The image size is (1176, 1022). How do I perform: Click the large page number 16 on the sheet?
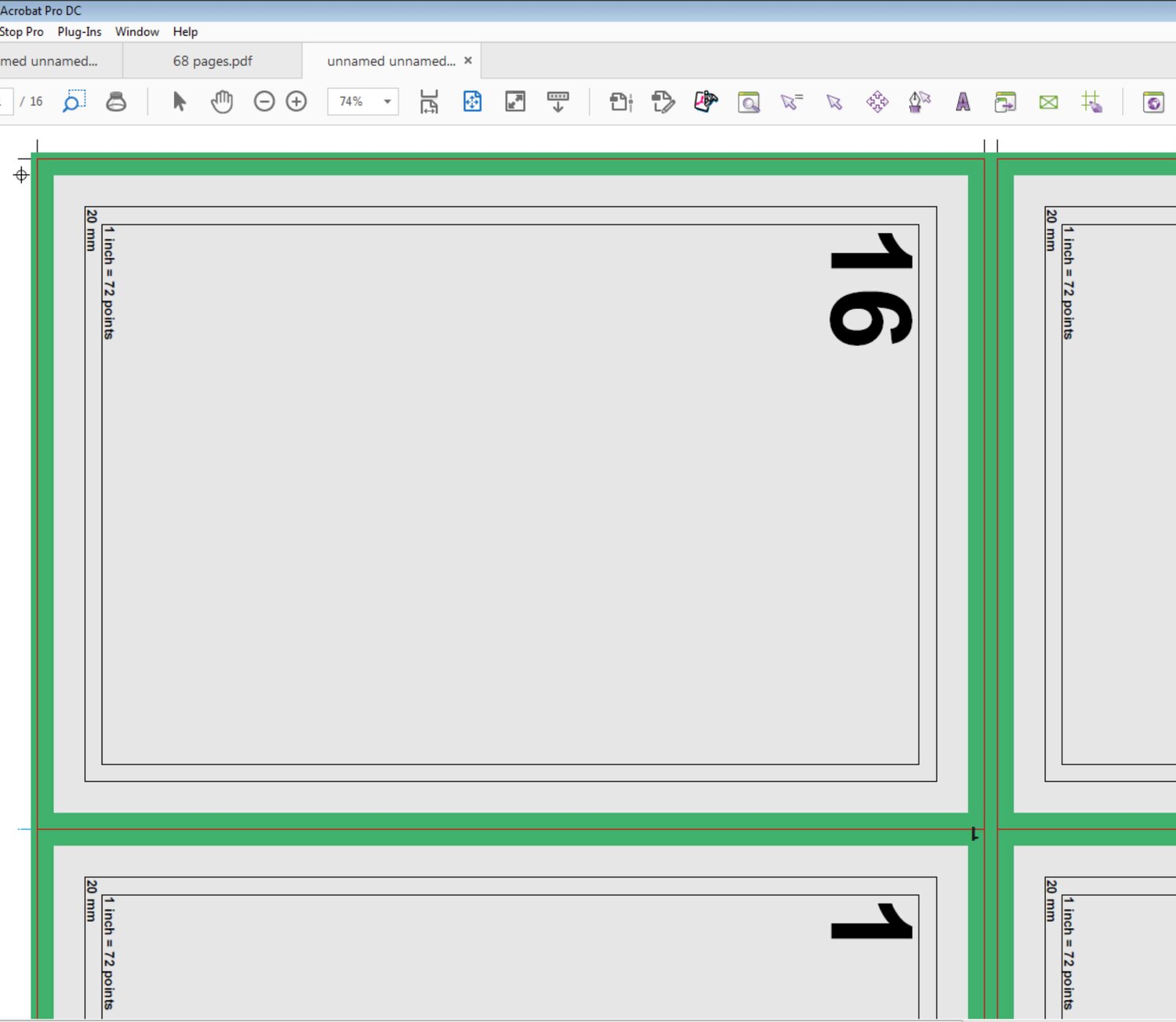coord(871,289)
